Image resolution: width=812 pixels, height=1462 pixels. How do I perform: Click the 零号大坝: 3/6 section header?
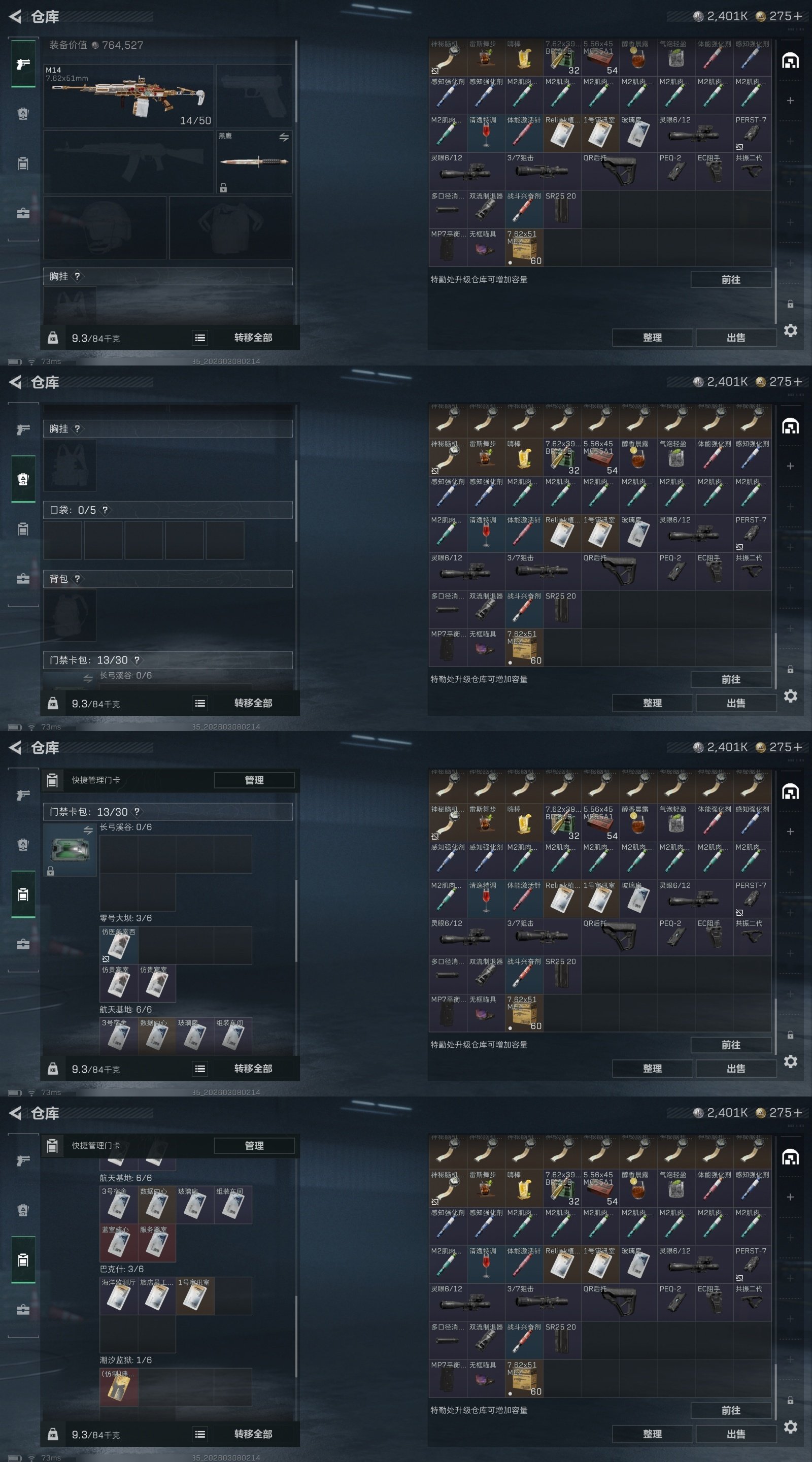pyautogui.click(x=125, y=918)
